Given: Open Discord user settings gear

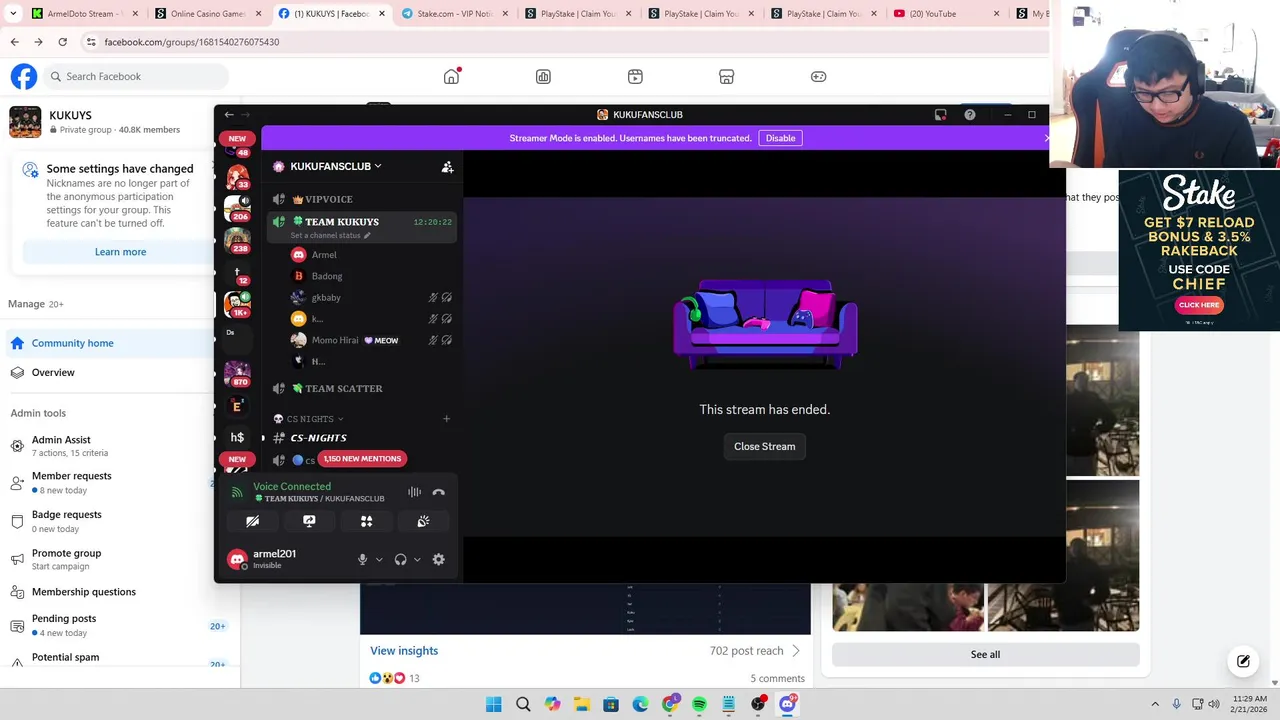Looking at the screenshot, I should point(438,560).
